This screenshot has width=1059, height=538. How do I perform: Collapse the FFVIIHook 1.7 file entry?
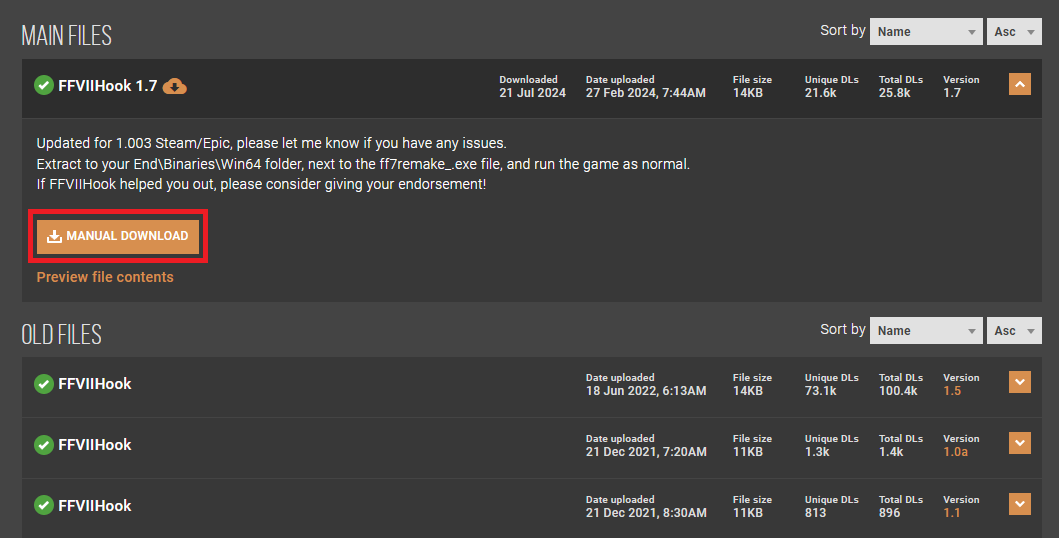1020,84
